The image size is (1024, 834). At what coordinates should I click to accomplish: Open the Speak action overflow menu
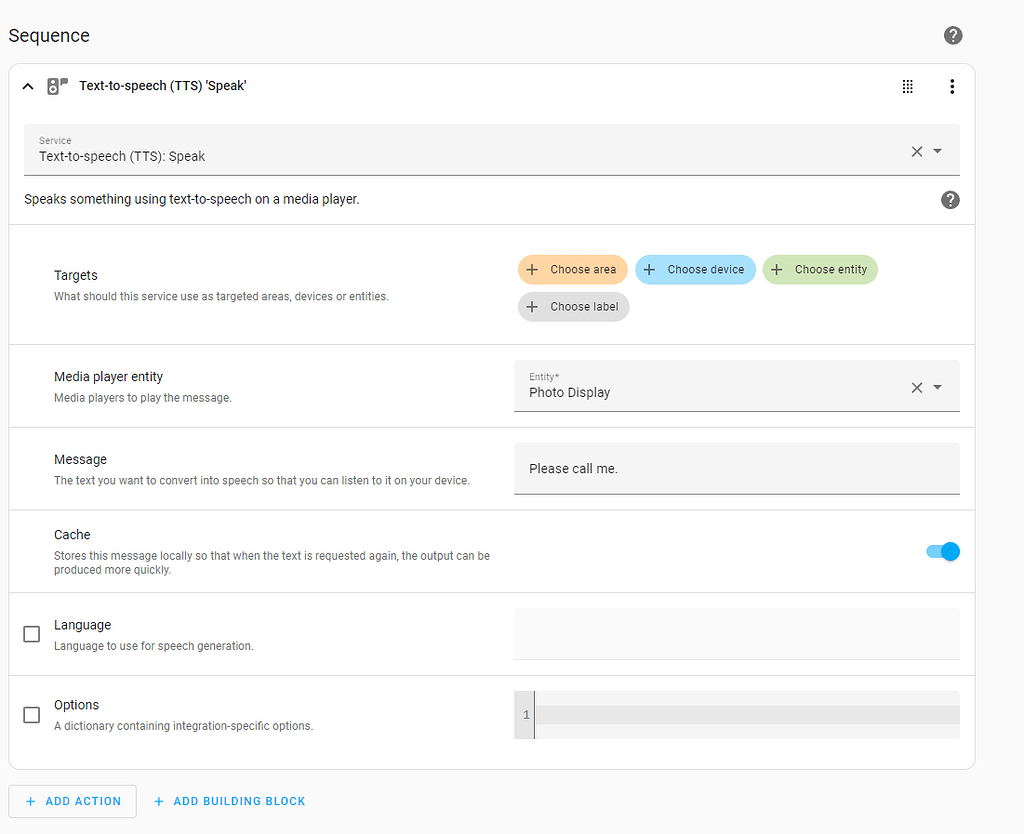click(952, 86)
